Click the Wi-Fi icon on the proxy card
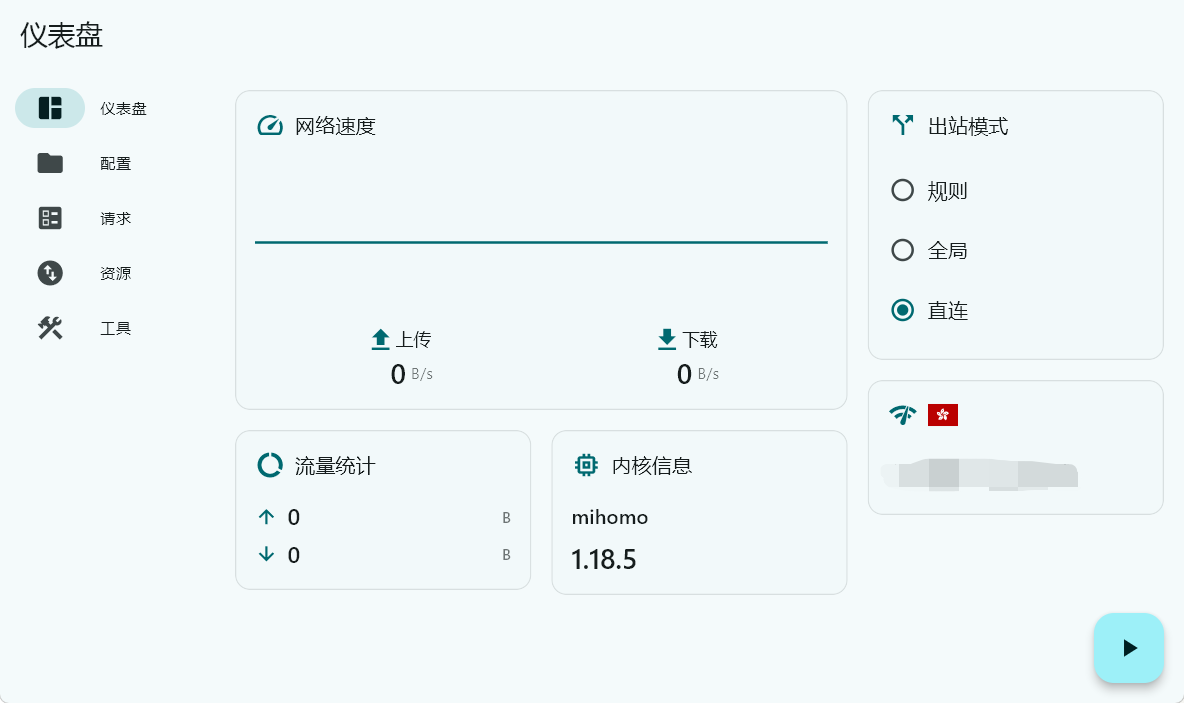The image size is (1184, 703). coord(903,414)
